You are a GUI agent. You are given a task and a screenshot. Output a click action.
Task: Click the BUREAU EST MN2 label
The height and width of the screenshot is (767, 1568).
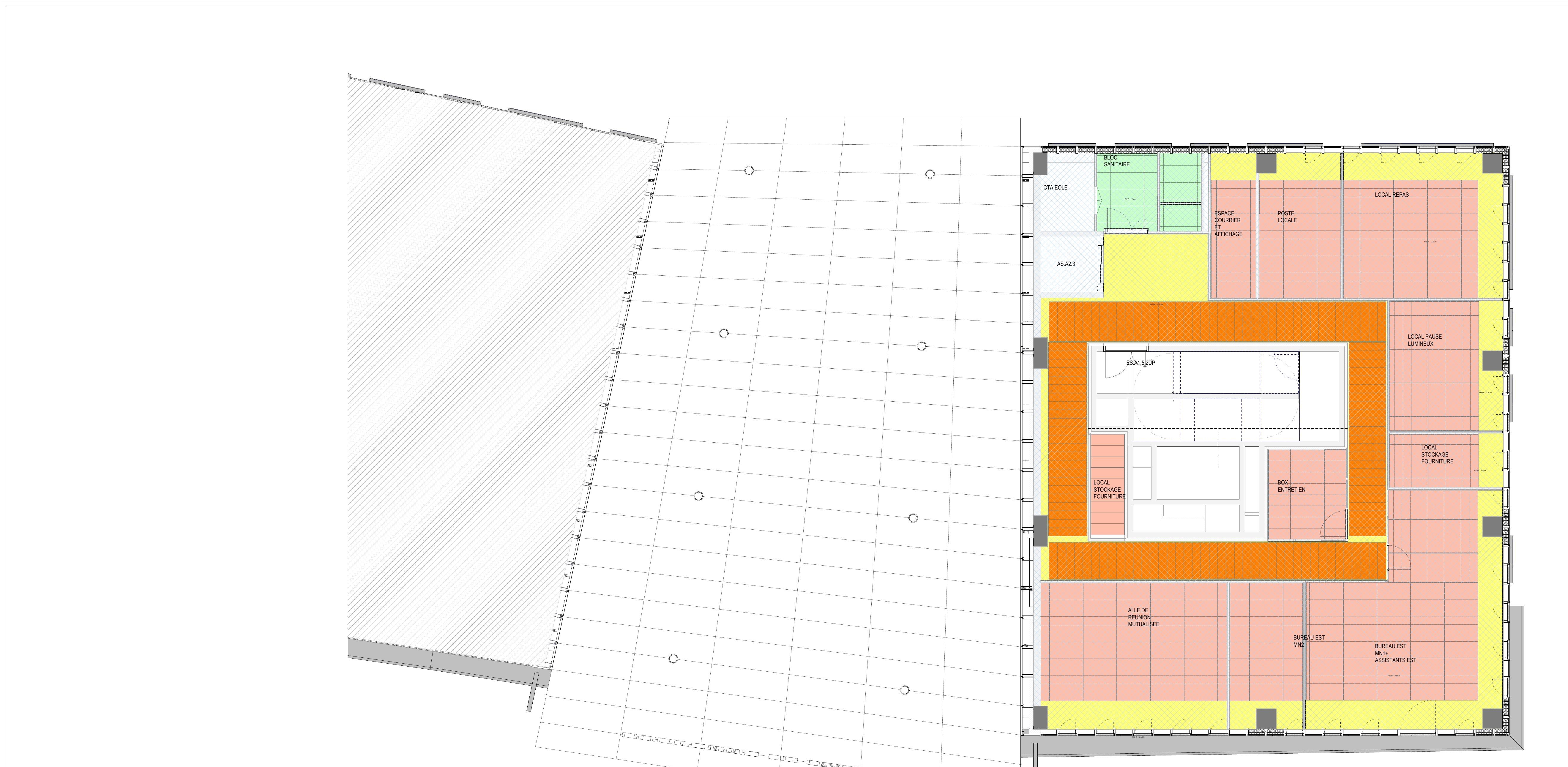1309,641
